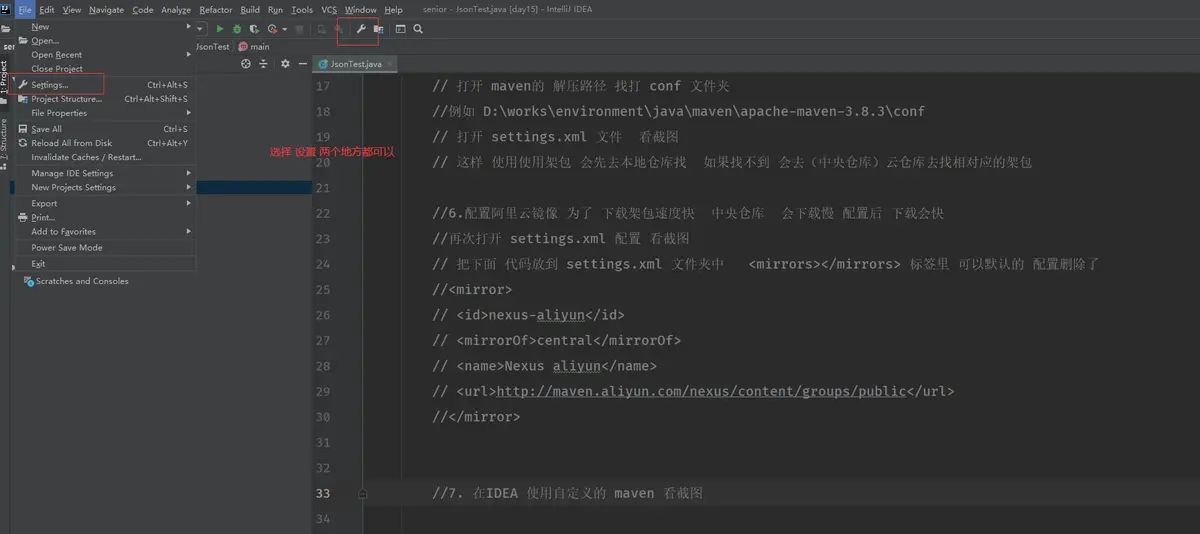1200x534 pixels.
Task: Click JsonTest class breadcrumb
Action: tap(212, 47)
